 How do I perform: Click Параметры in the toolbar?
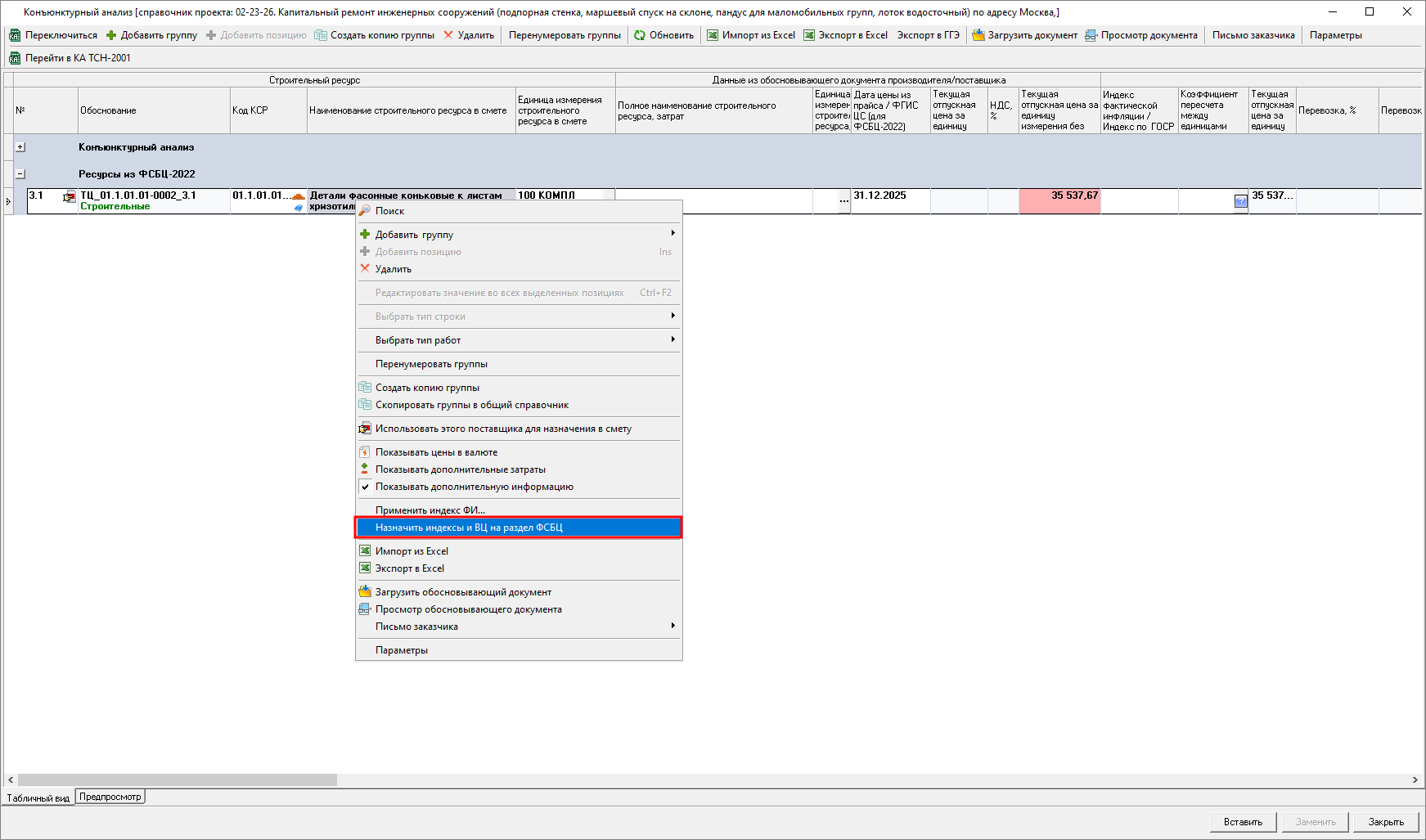tap(1335, 35)
